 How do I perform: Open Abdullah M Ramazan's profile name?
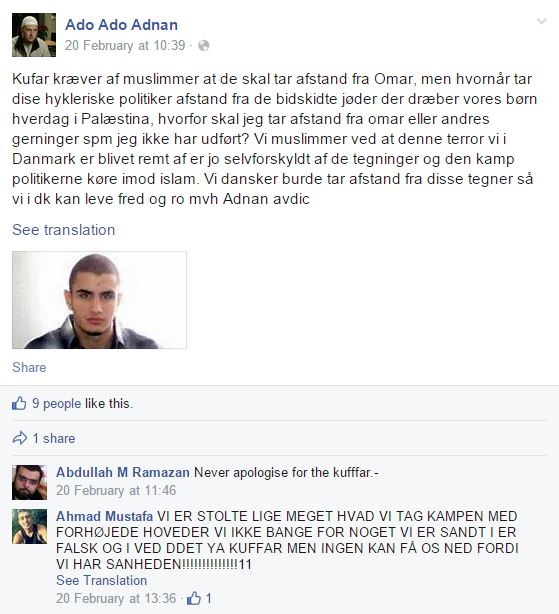[x=123, y=473]
